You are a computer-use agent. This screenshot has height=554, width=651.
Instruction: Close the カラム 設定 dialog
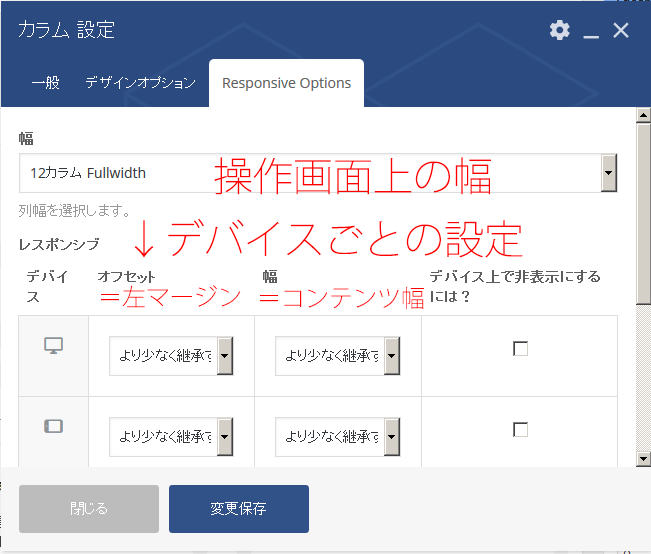[x=621, y=30]
